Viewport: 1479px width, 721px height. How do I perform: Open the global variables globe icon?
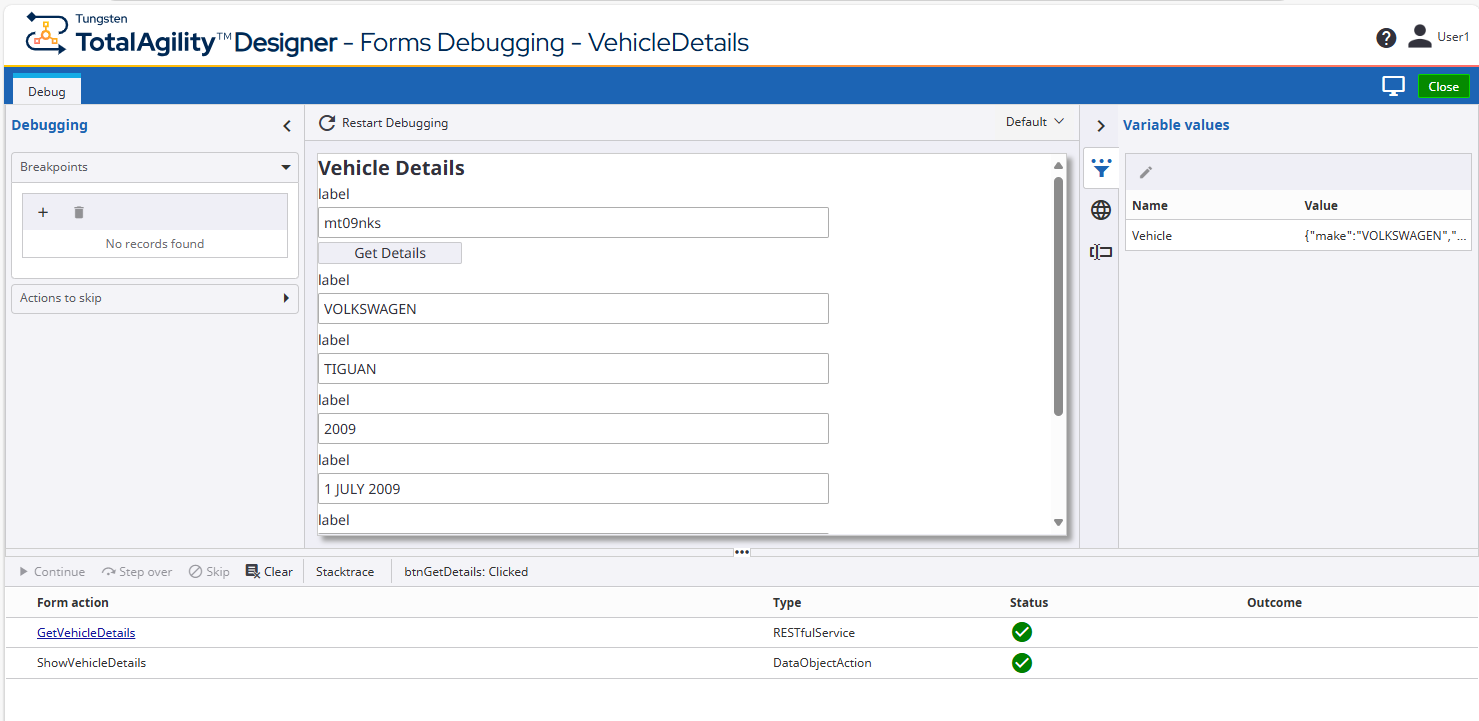pyautogui.click(x=1101, y=210)
